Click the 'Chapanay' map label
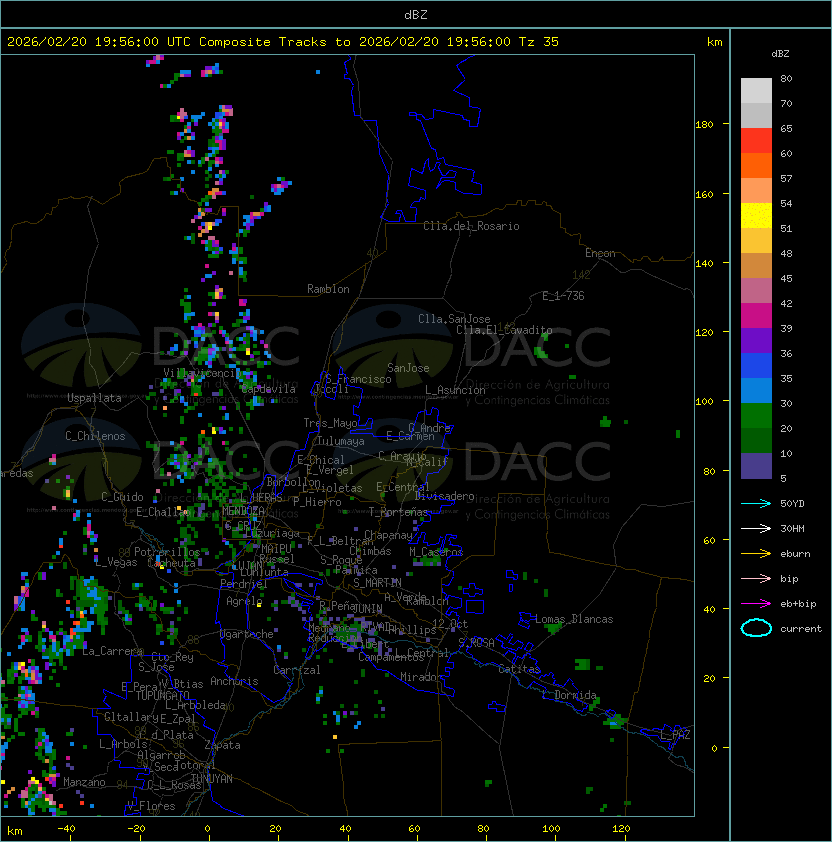Viewport: 832px width, 842px height. point(388,535)
